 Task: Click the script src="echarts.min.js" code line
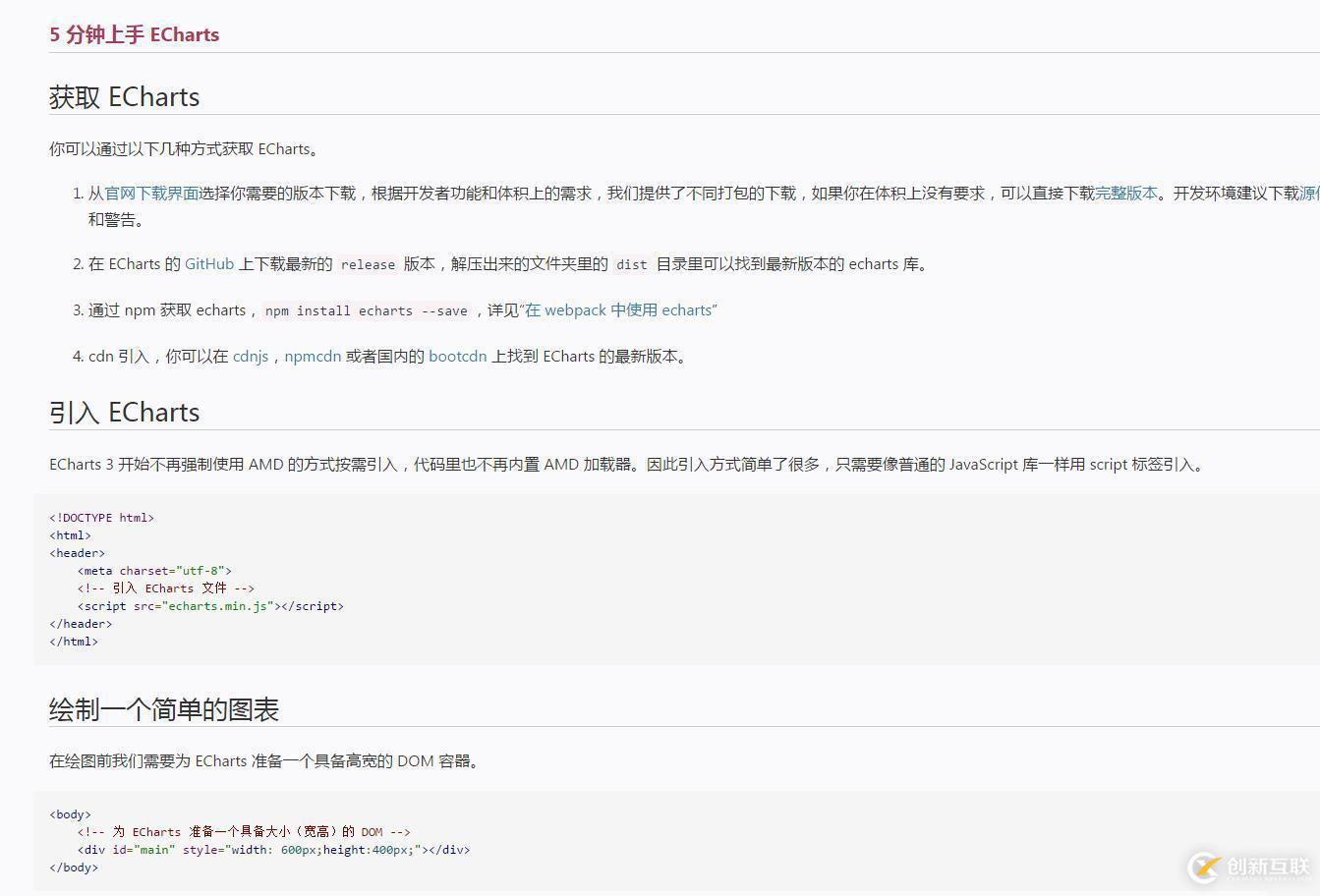(x=210, y=606)
